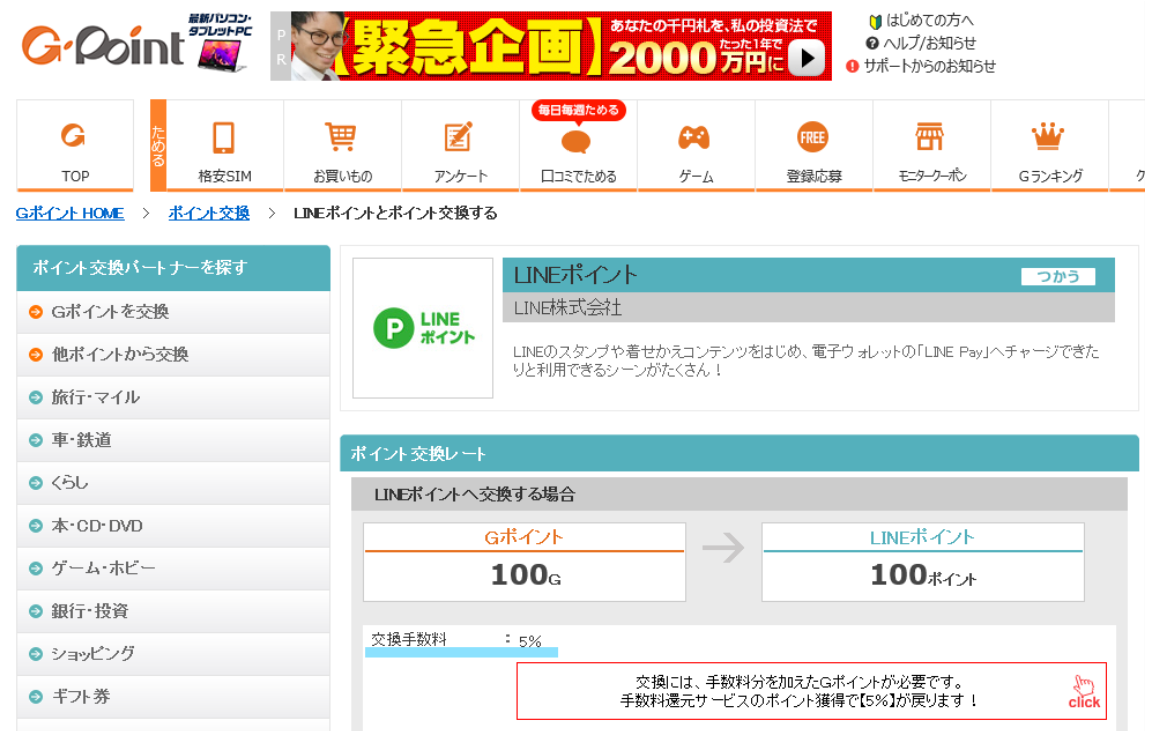Screen dimensions: 1149x731
Task: Select Gポイントを交換 in the sidebar
Action: point(174,312)
